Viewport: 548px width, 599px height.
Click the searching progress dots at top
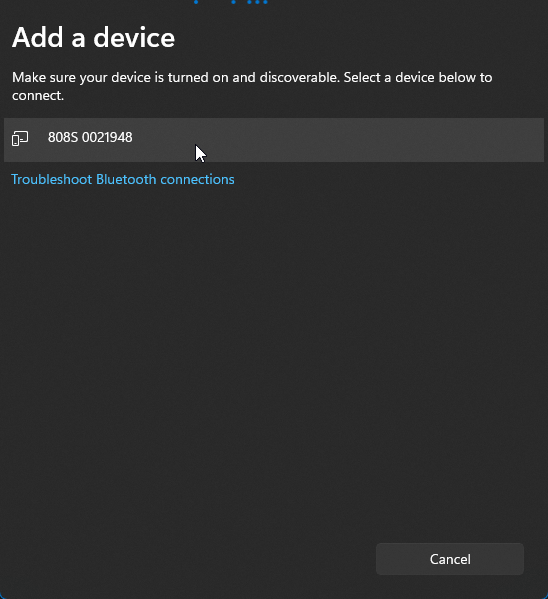(x=231, y=2)
